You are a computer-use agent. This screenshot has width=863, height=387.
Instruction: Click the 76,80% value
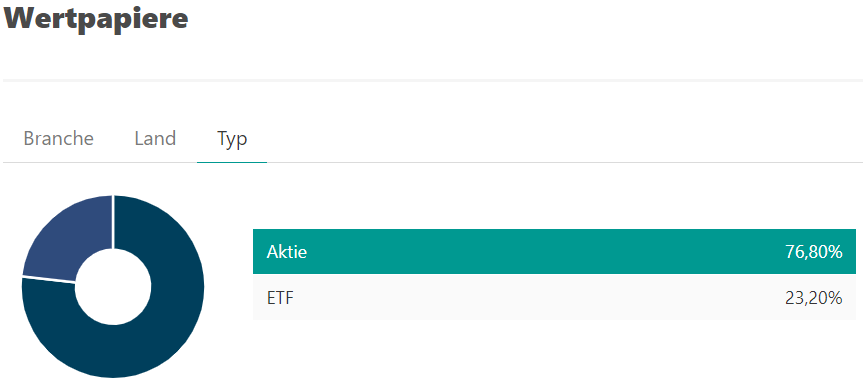(813, 252)
